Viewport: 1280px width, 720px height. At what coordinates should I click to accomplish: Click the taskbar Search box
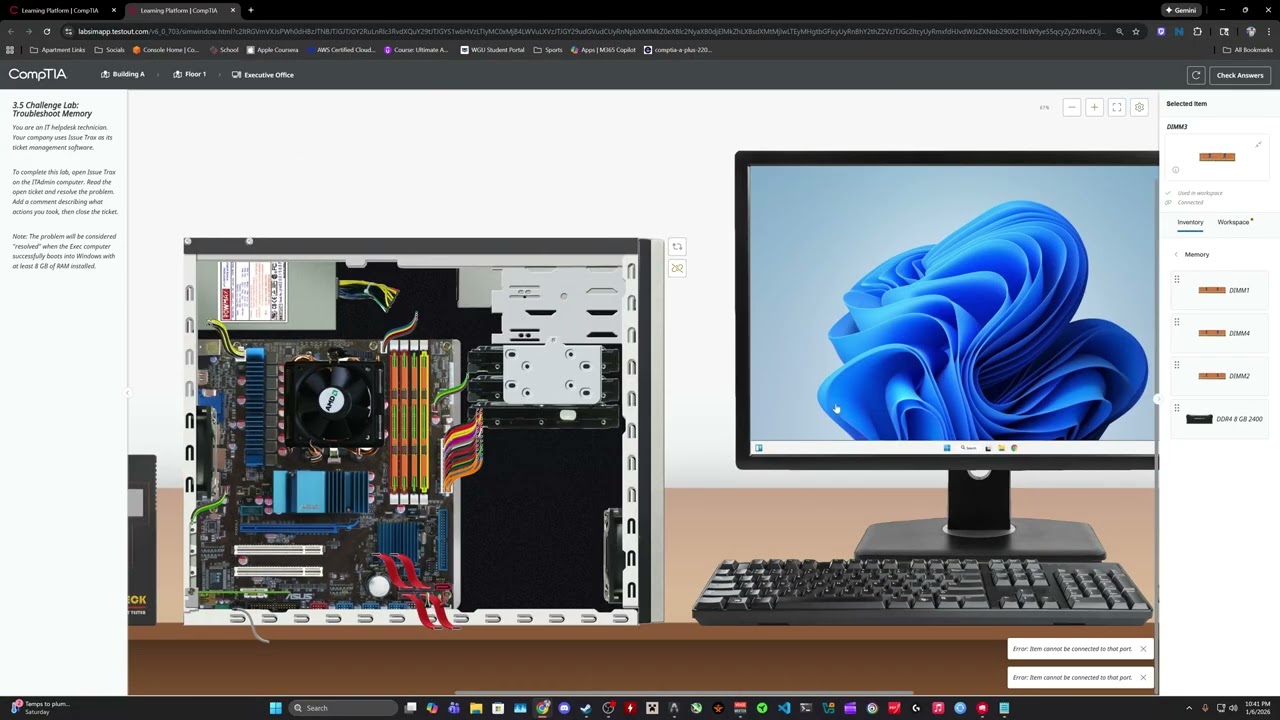pos(343,708)
